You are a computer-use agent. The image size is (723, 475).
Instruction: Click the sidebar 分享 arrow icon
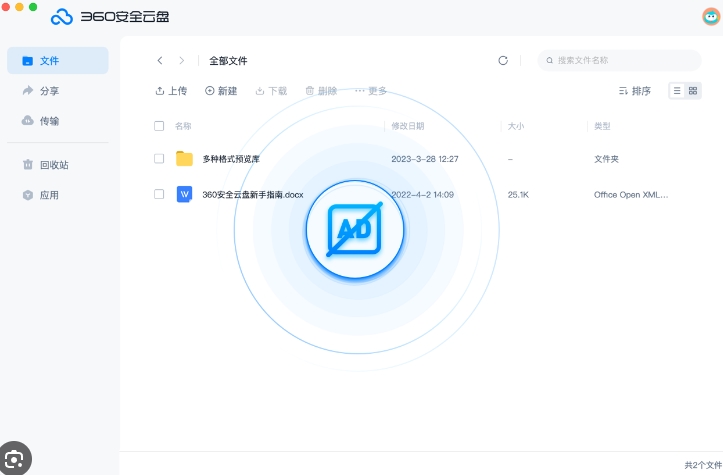pyautogui.click(x=28, y=90)
